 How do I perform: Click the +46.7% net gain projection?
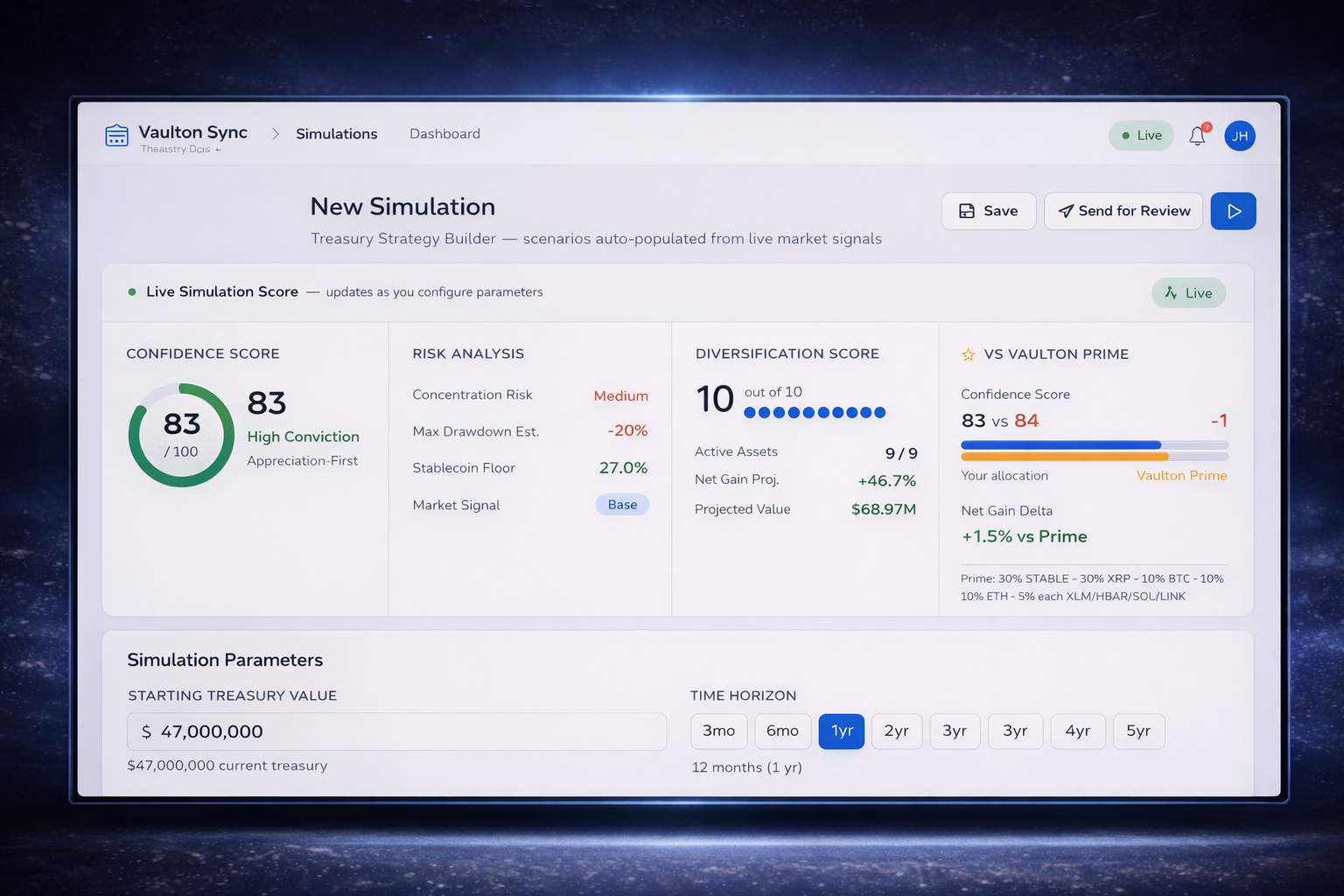(887, 481)
